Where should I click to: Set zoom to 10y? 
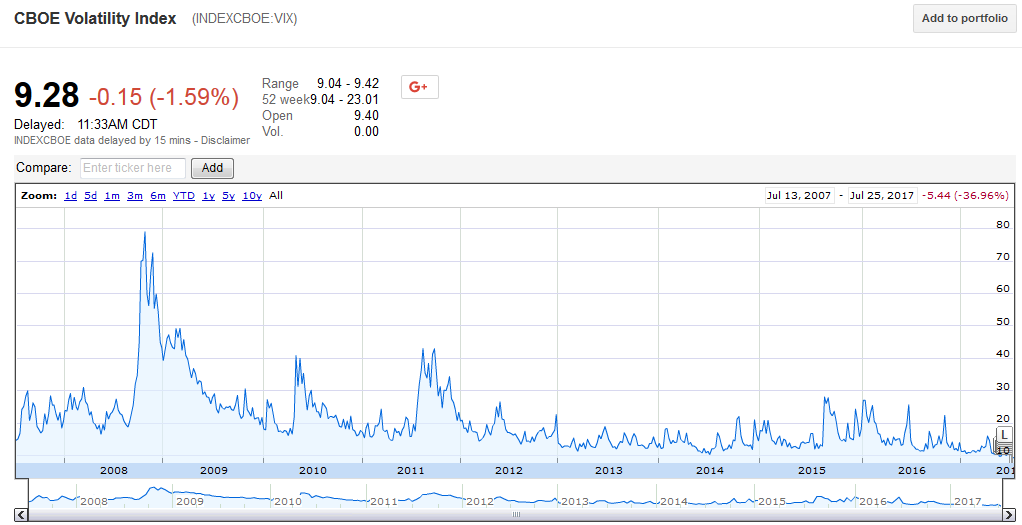252,196
